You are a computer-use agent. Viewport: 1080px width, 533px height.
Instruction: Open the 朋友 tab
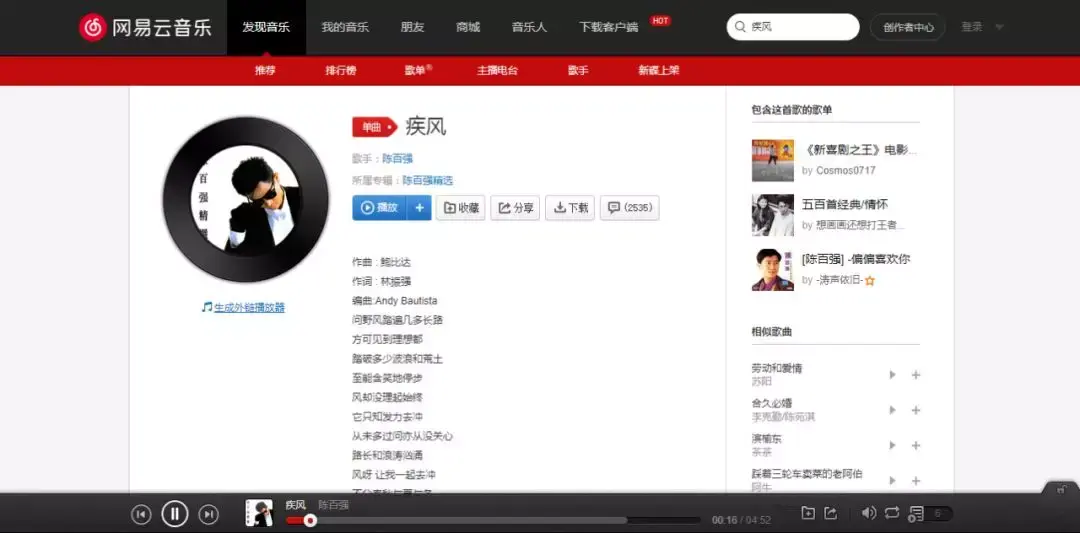(413, 28)
